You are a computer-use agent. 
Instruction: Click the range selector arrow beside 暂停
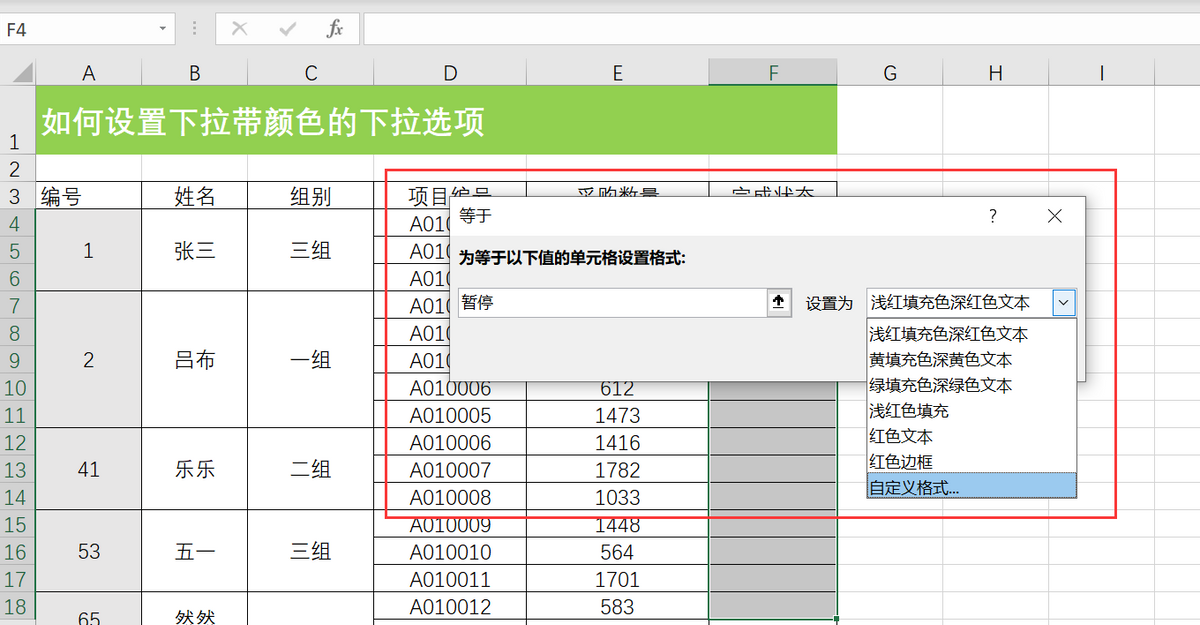coord(780,302)
